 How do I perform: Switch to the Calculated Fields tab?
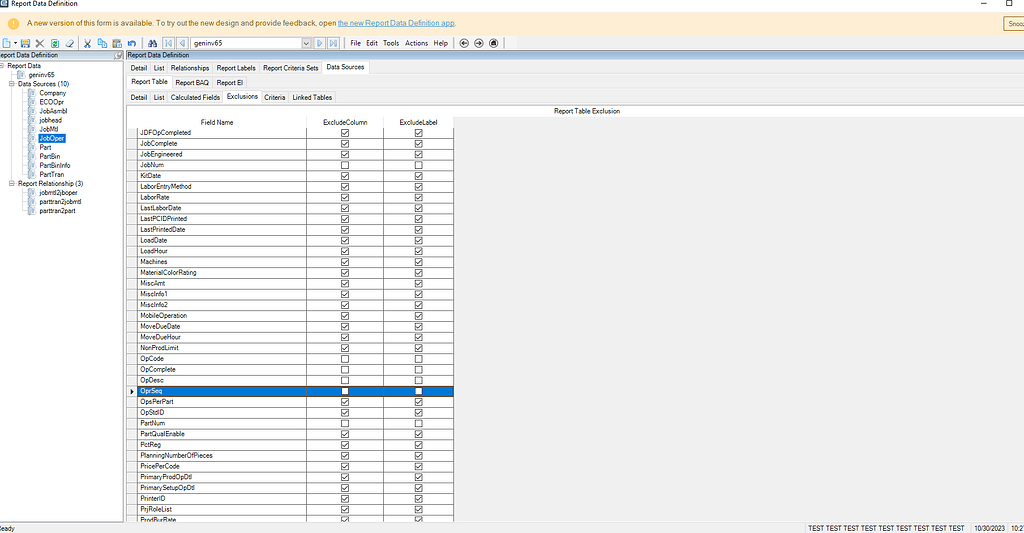pyautogui.click(x=195, y=97)
